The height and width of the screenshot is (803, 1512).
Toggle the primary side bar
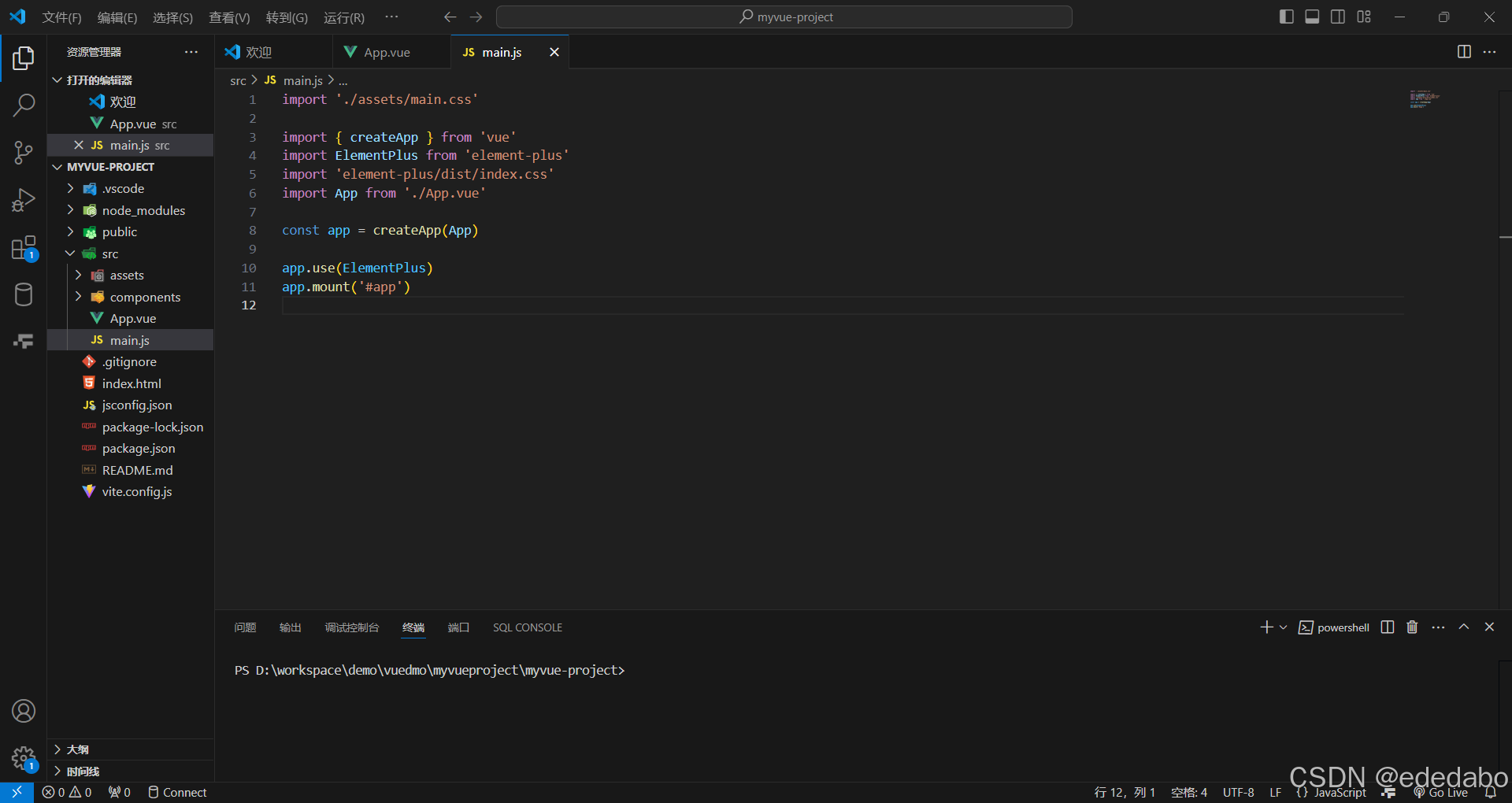click(x=1286, y=17)
